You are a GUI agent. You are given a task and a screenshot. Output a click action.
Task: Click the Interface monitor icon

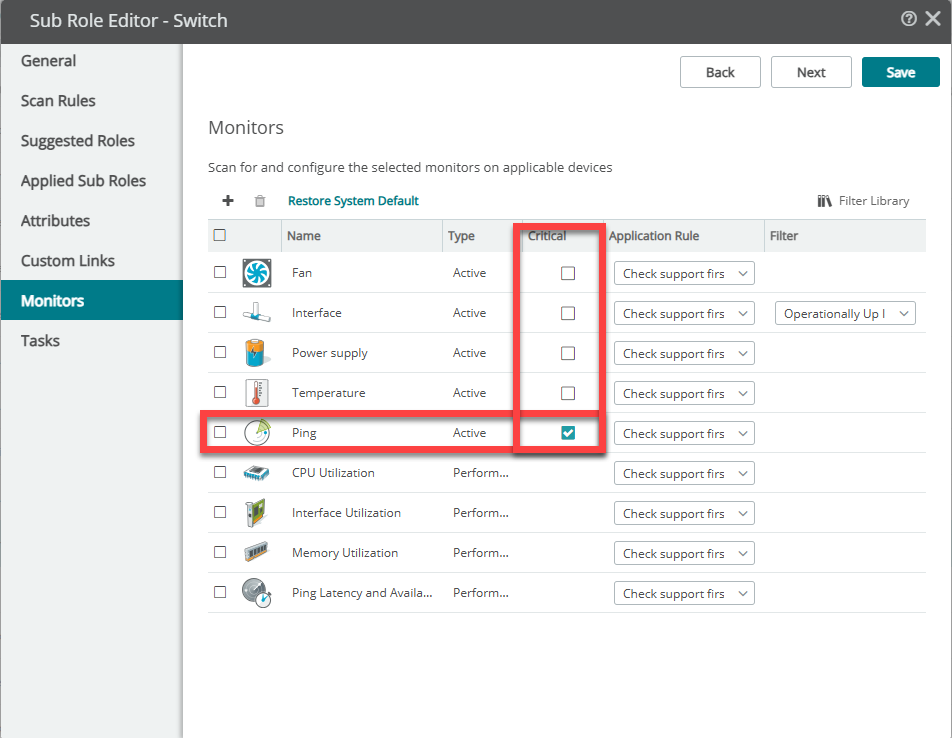pos(257,313)
